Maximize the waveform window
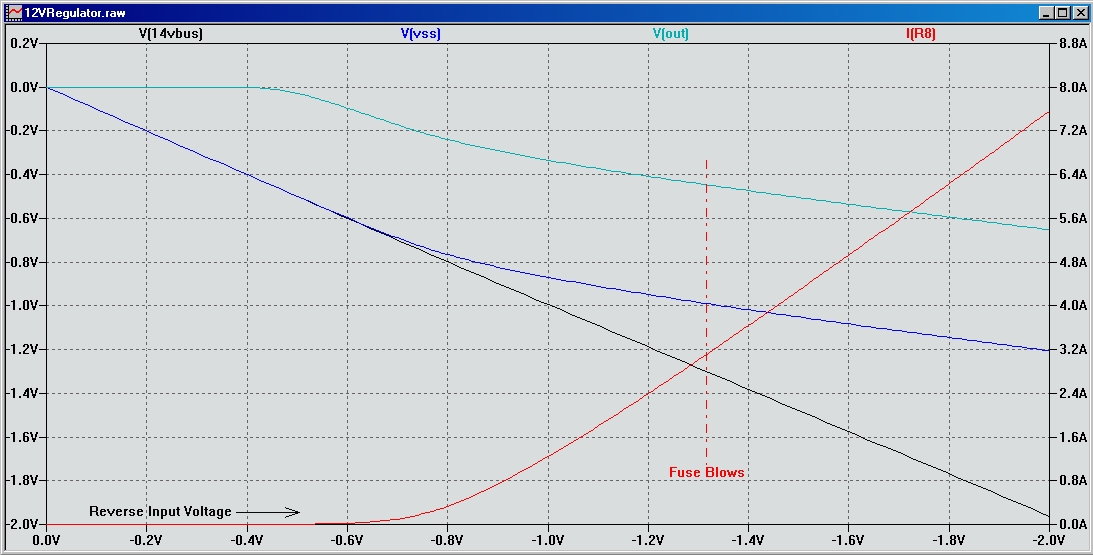 tap(1062, 13)
